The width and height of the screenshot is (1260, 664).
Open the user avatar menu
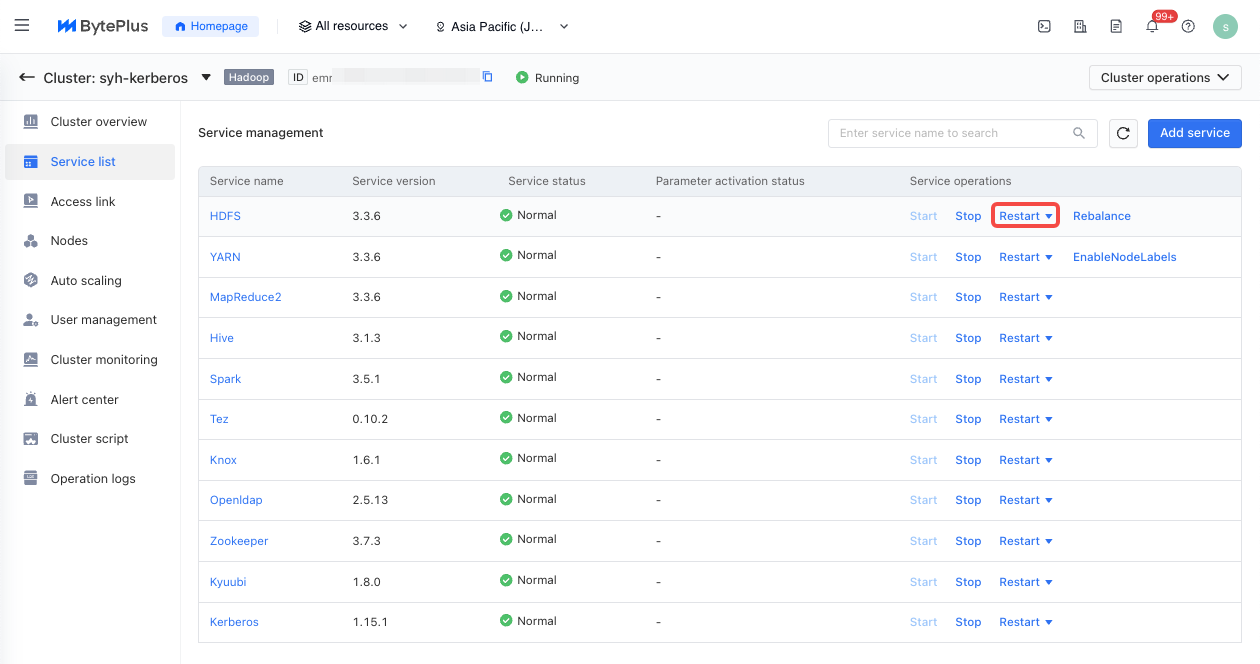coord(1225,27)
